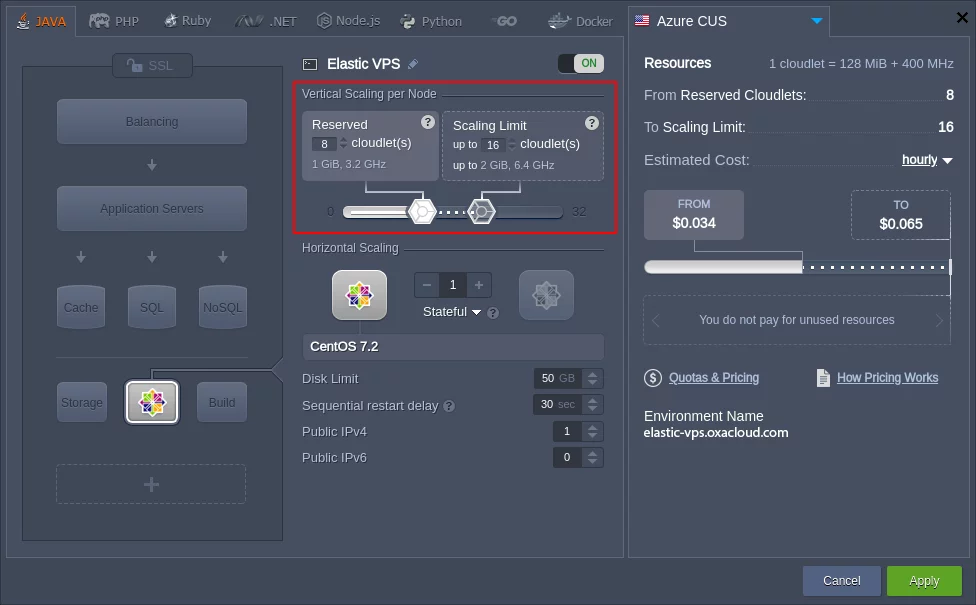Add a Build node
The image size is (976, 605).
[222, 402]
